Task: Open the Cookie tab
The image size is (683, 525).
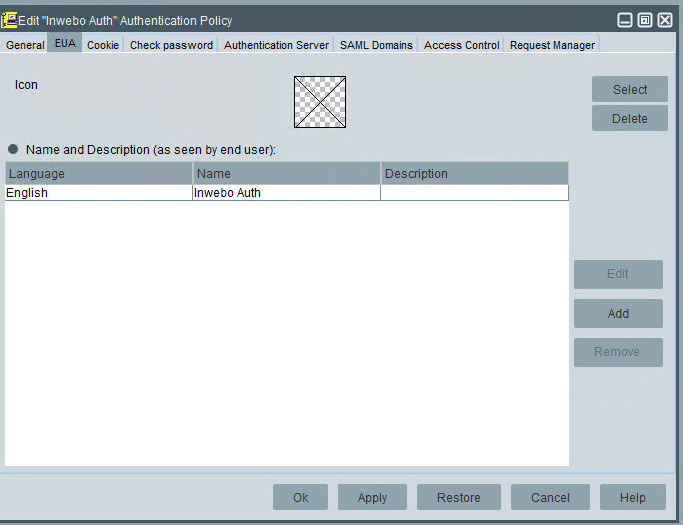Action: (x=103, y=45)
